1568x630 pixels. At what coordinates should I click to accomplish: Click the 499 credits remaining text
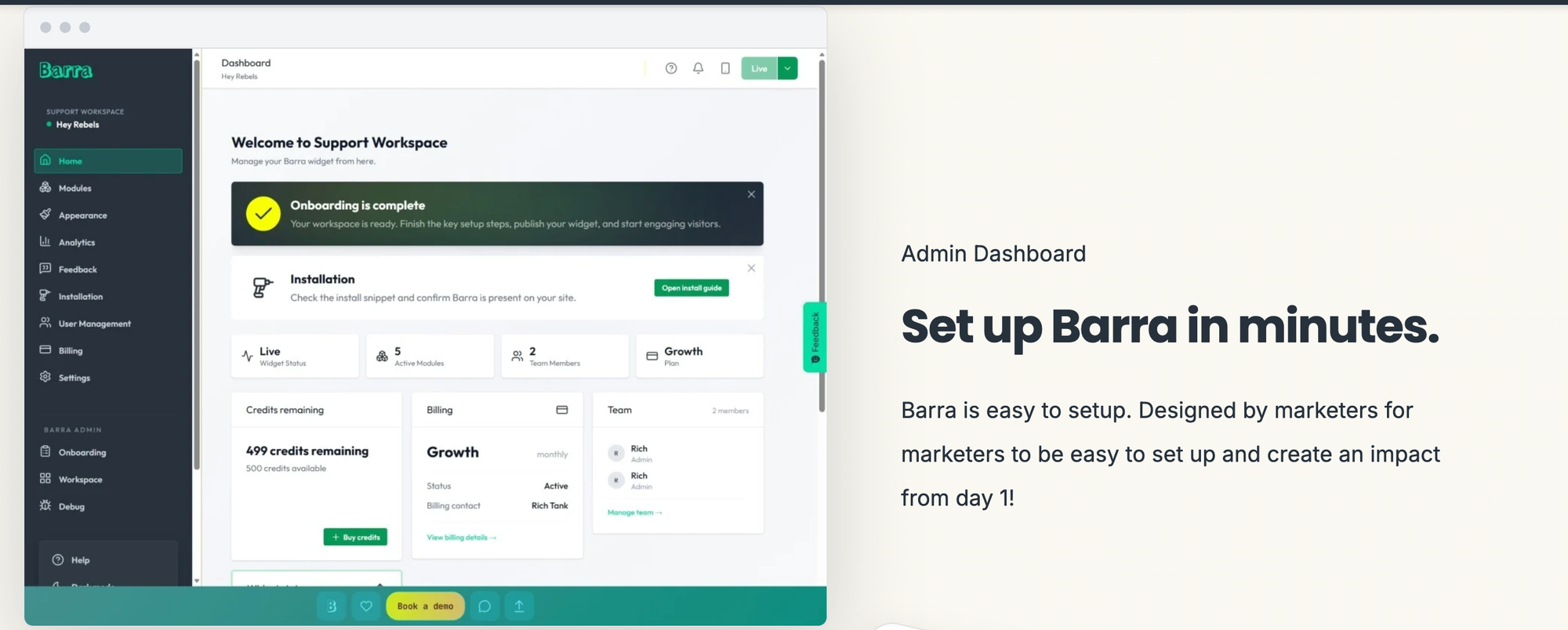[307, 451]
